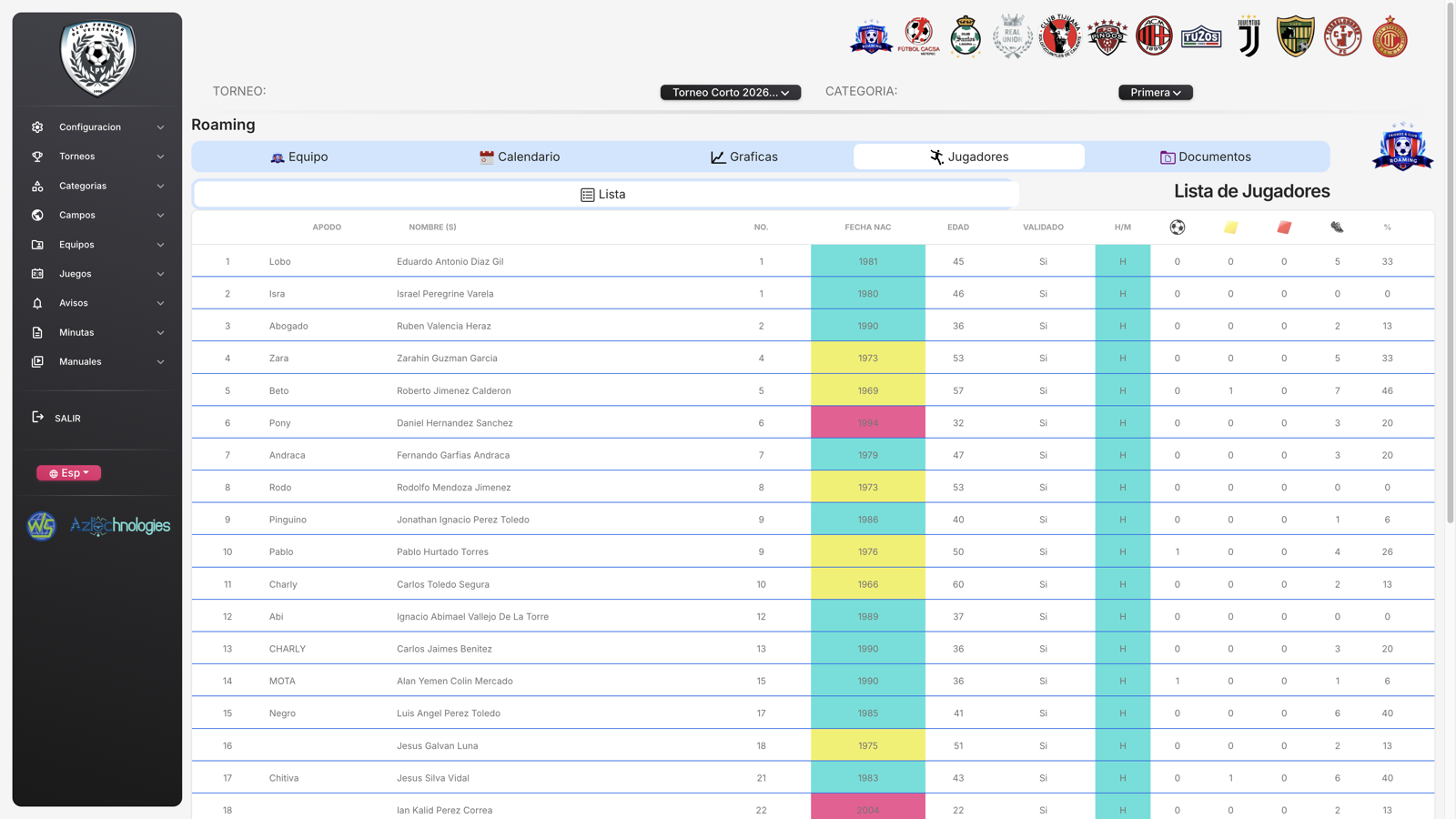
Task: Expand the Torneos menu chevron
Action: click(x=161, y=157)
